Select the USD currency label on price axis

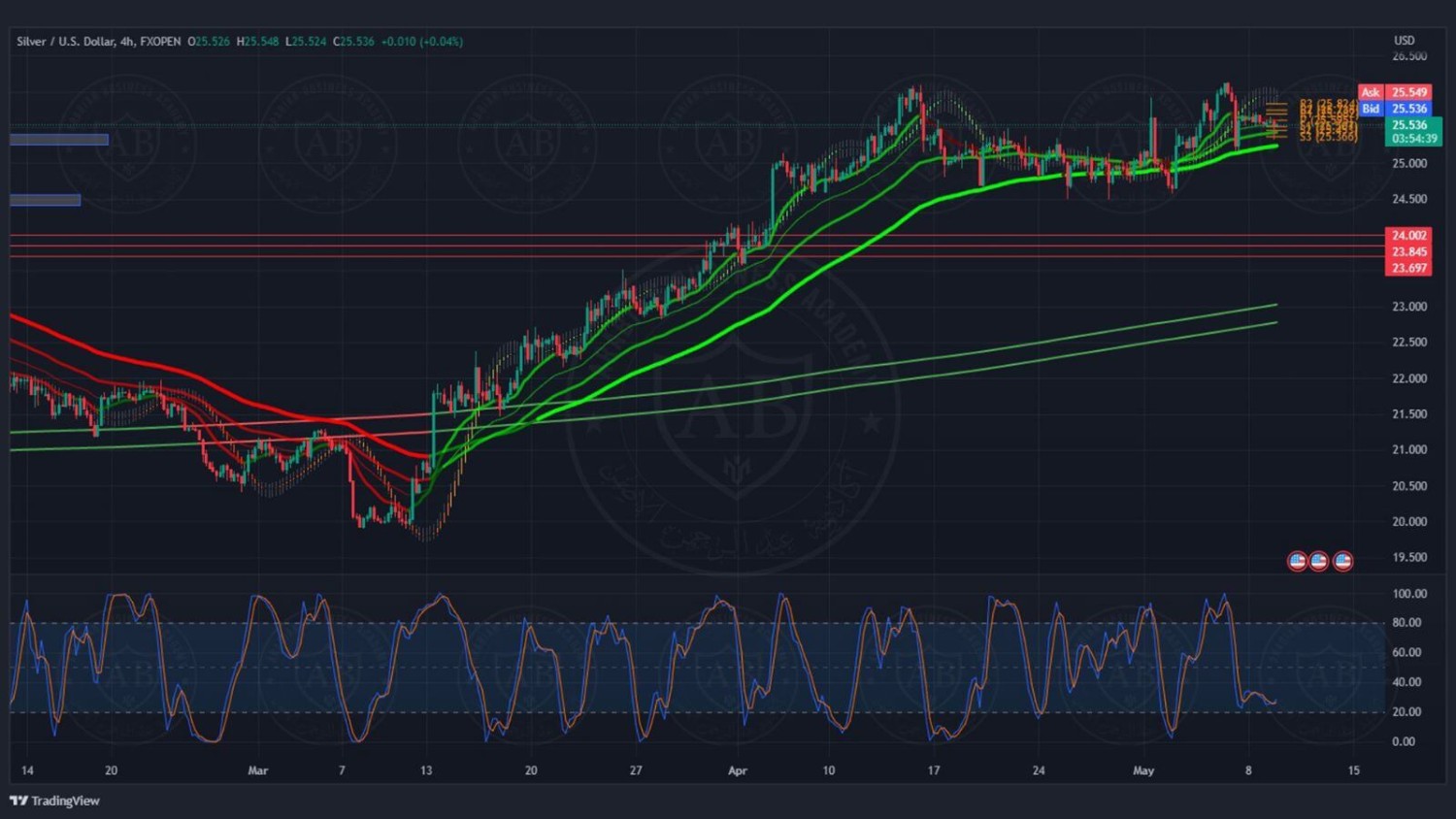click(1405, 41)
